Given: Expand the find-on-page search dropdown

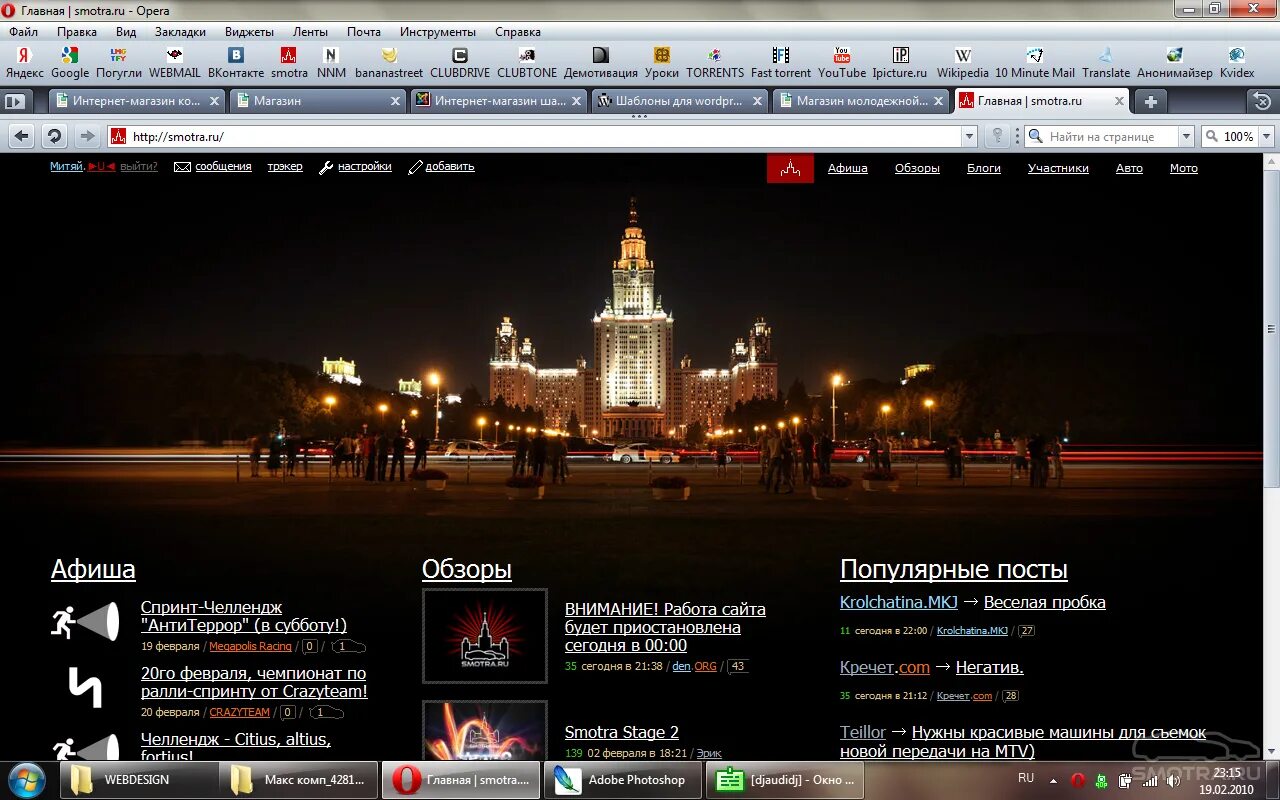Looking at the screenshot, I should click(x=1186, y=136).
